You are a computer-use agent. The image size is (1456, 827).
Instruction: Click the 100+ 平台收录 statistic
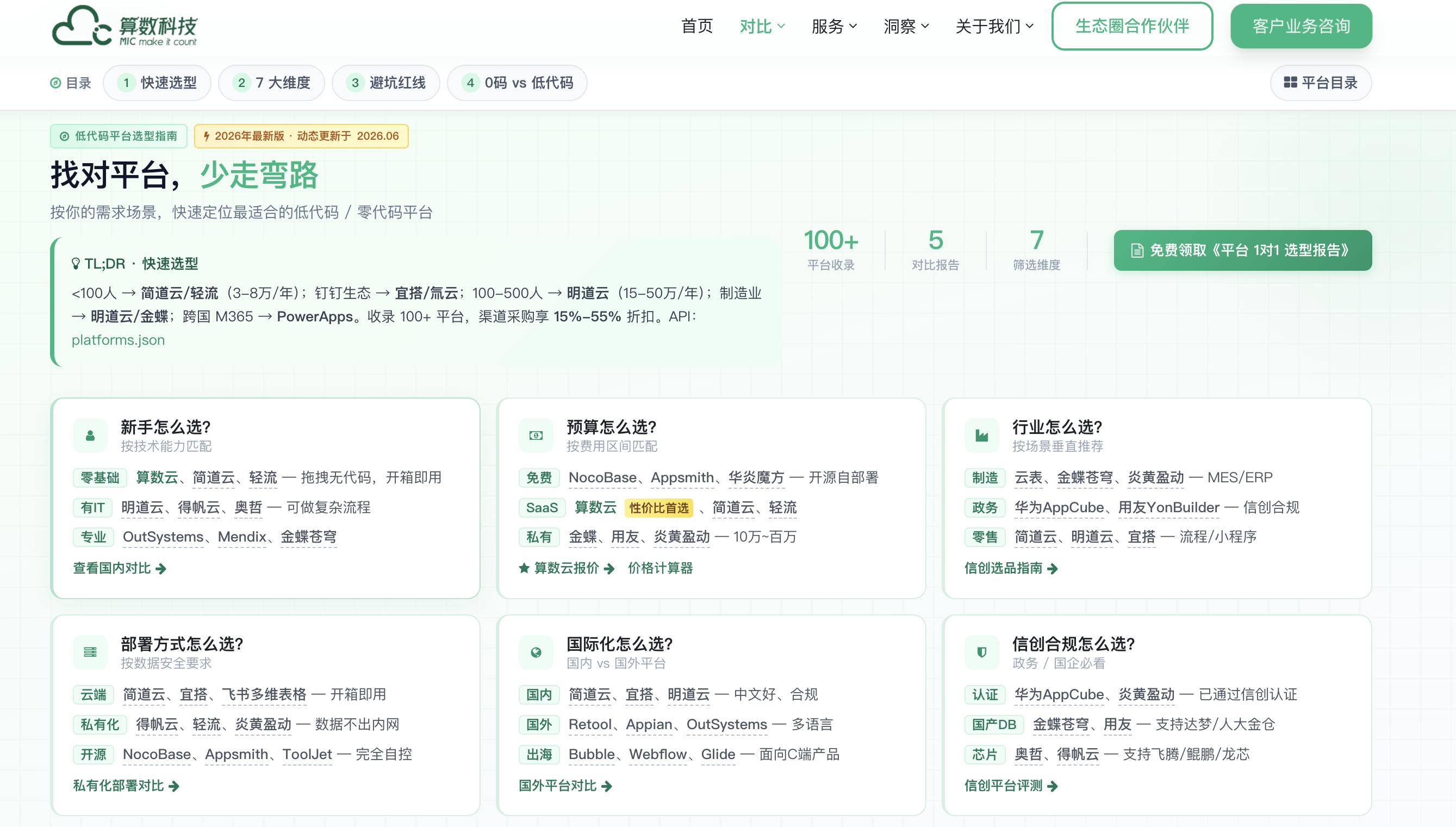[x=831, y=251]
